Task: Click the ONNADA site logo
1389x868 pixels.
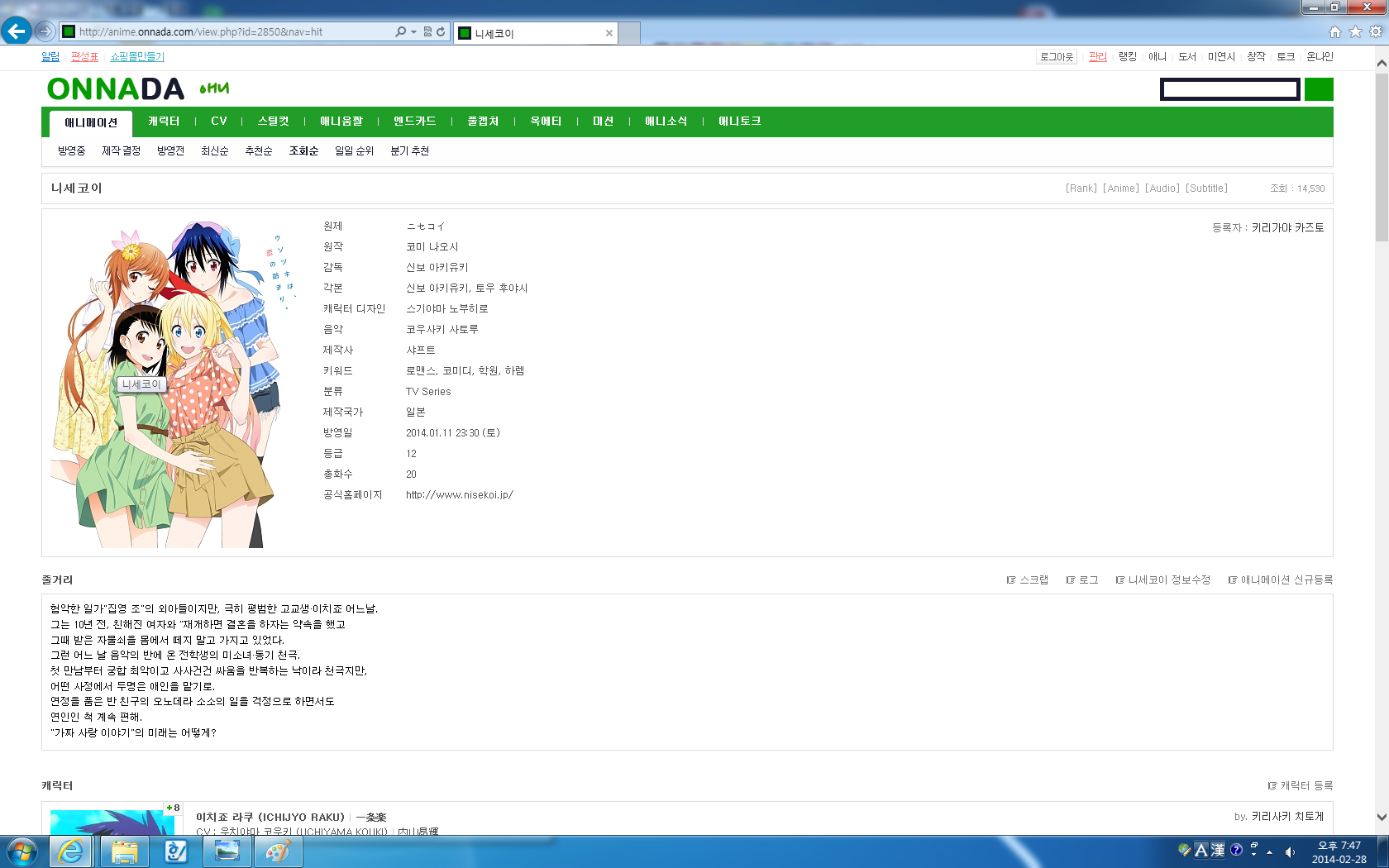Action: (x=116, y=89)
